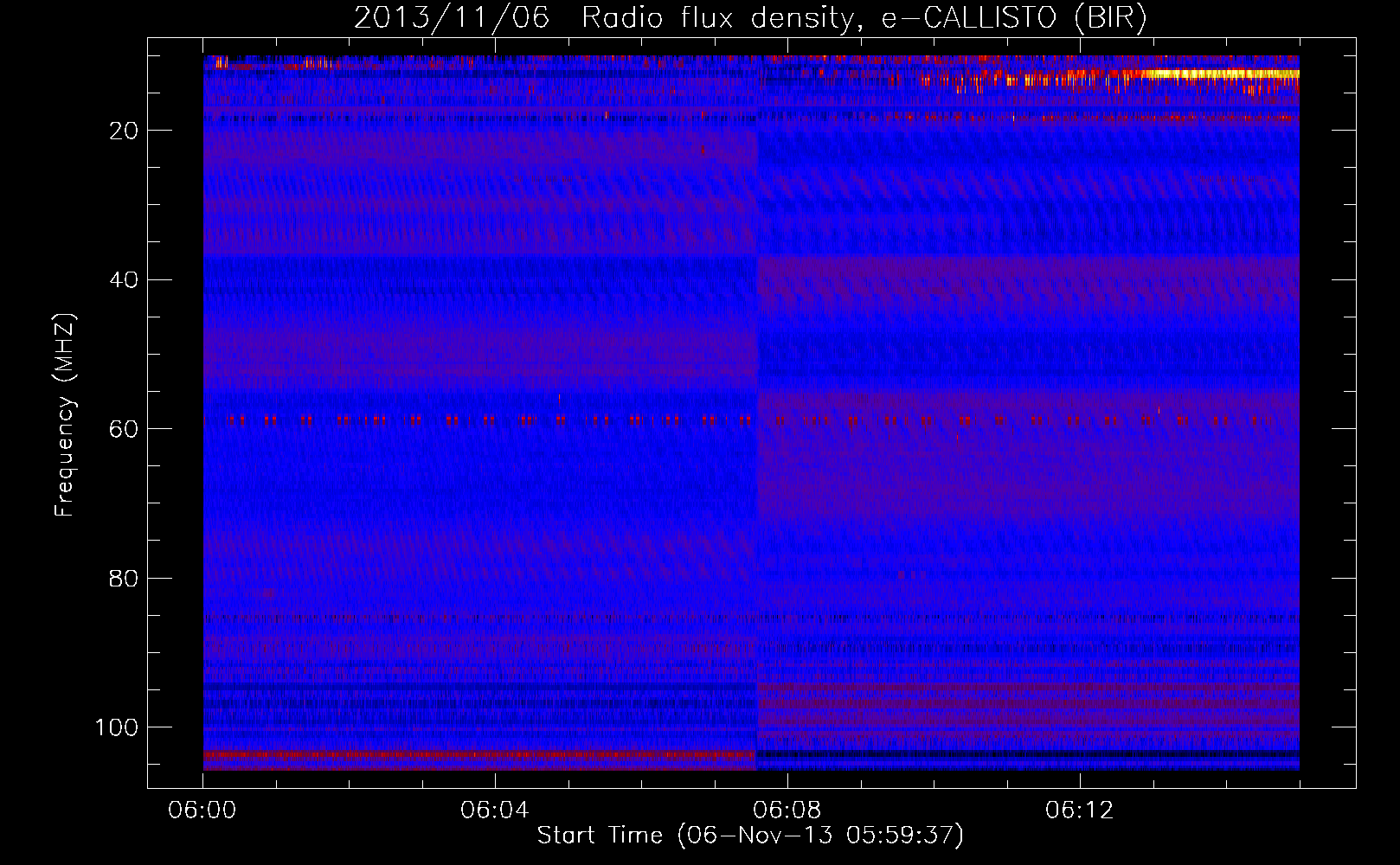Click the 20 MHz tick label
The width and height of the screenshot is (1400, 865).
124,131
